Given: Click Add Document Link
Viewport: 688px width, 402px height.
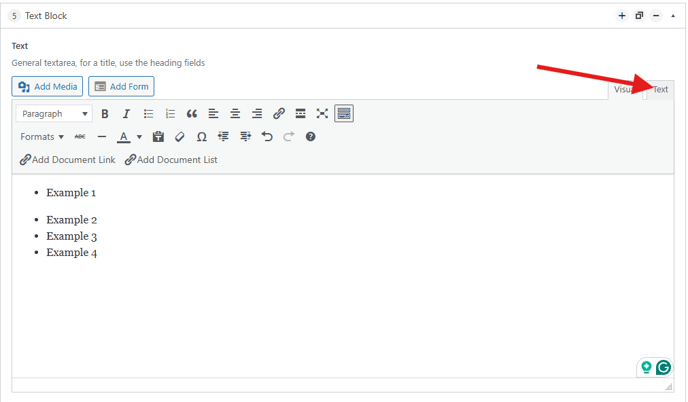Looking at the screenshot, I should 67,160.
